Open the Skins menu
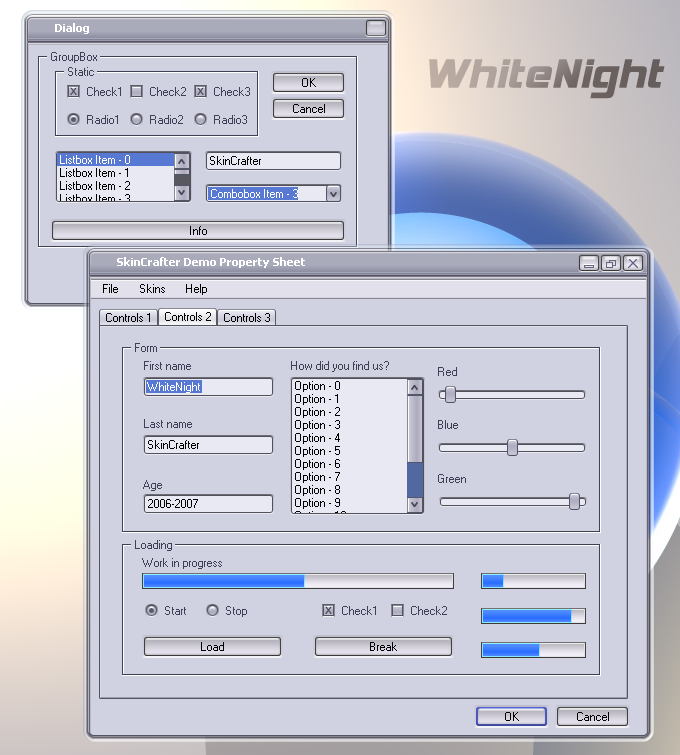 click(x=152, y=289)
